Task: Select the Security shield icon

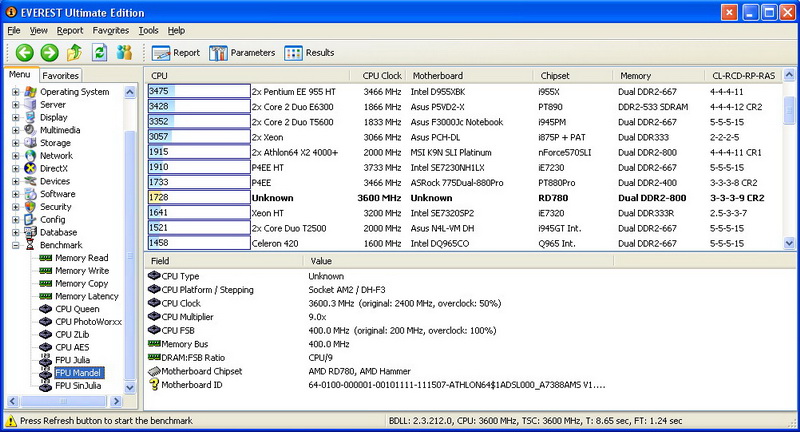Action: [31, 207]
